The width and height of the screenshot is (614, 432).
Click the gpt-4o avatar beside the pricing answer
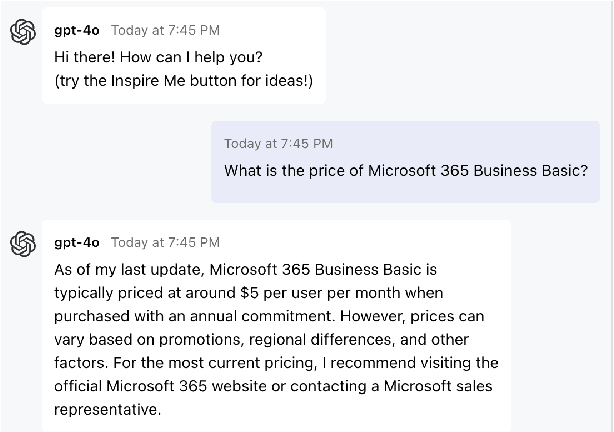click(23, 244)
